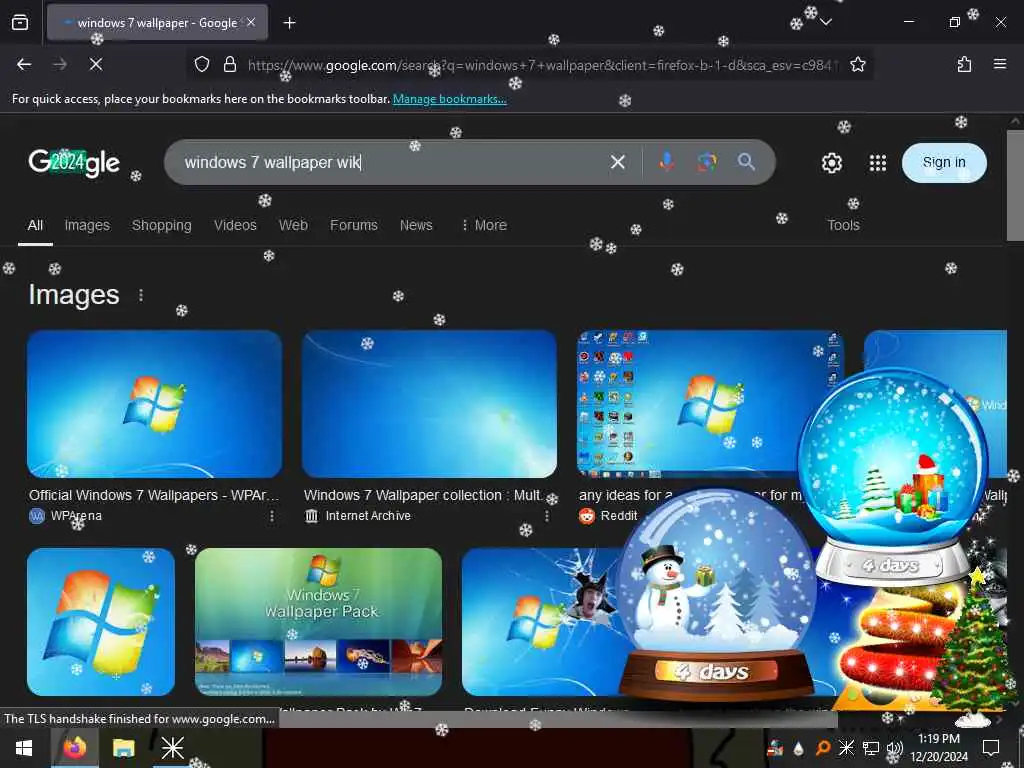This screenshot has width=1024, height=768.
Task: Switch to the Forums results tab
Action: 353,225
